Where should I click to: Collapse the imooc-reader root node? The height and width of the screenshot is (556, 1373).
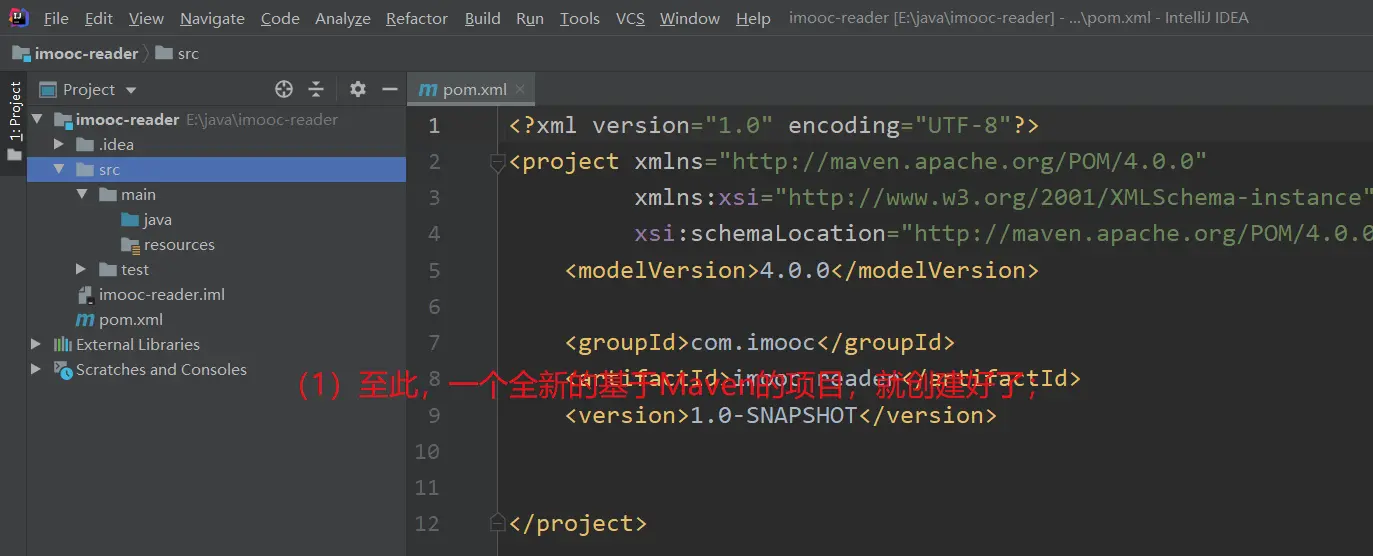(37, 119)
